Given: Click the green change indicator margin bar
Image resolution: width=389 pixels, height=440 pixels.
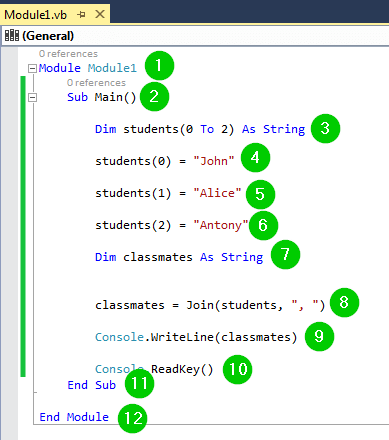Looking at the screenshot, I should coord(23,227).
